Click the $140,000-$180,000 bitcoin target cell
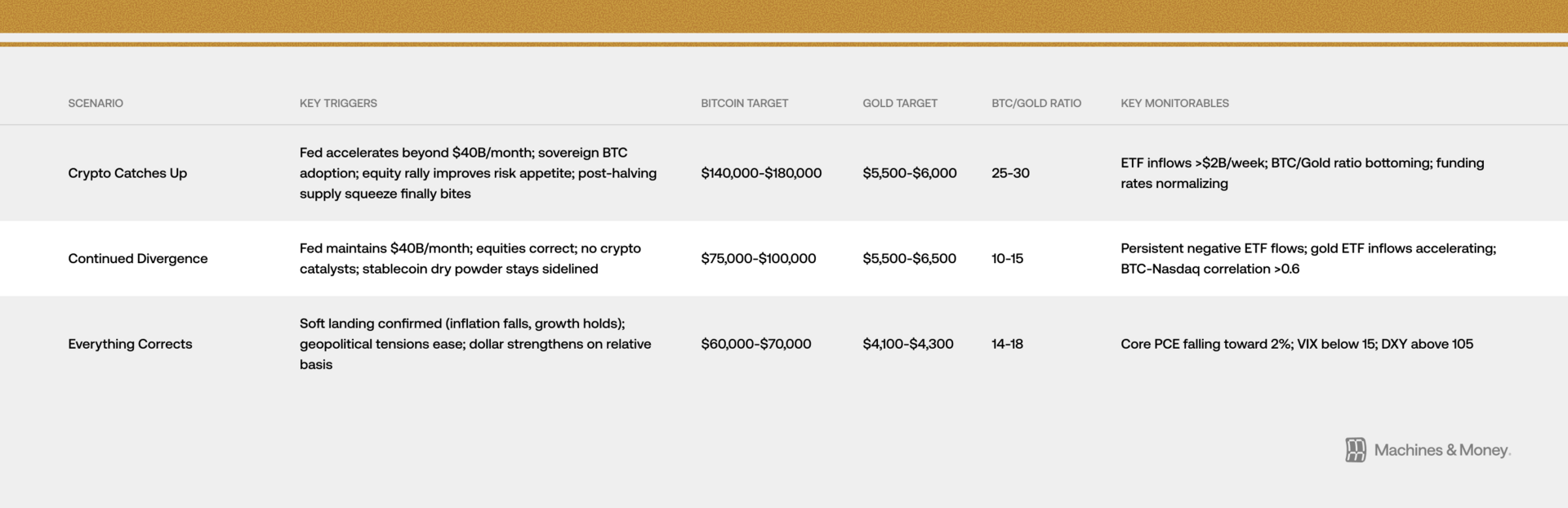The width and height of the screenshot is (1568, 508). (761, 173)
